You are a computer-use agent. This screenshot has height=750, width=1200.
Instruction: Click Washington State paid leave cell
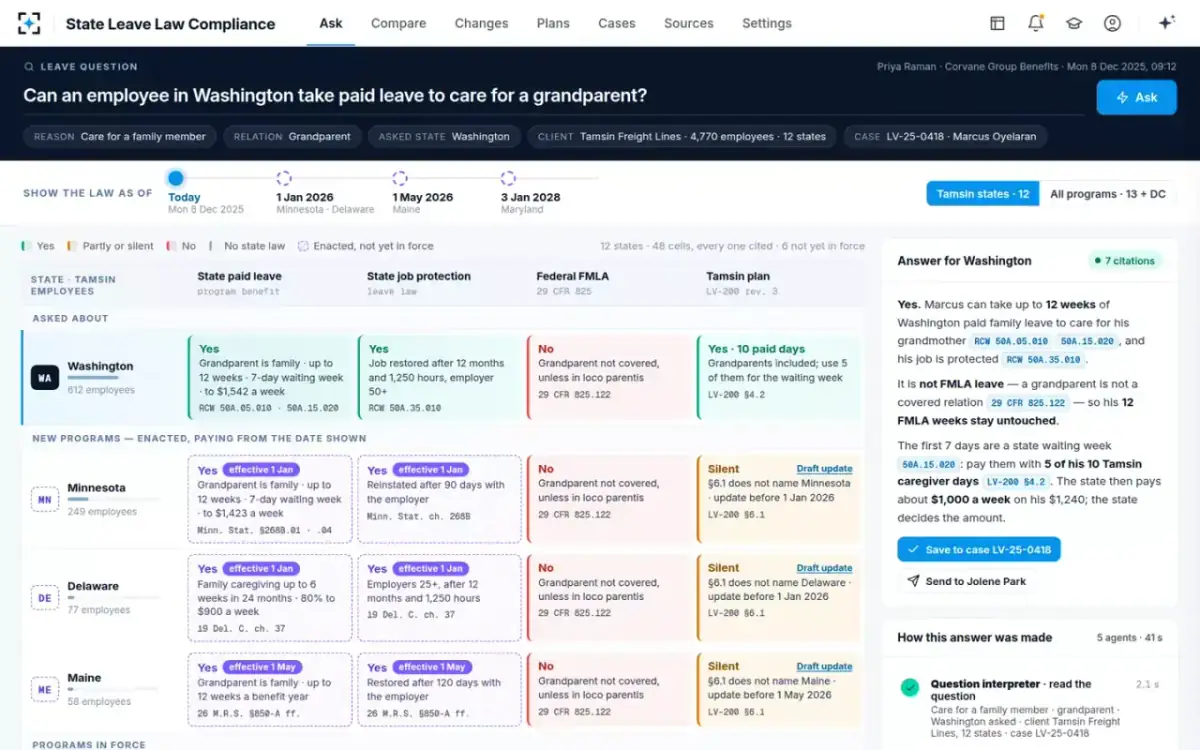[x=270, y=378]
